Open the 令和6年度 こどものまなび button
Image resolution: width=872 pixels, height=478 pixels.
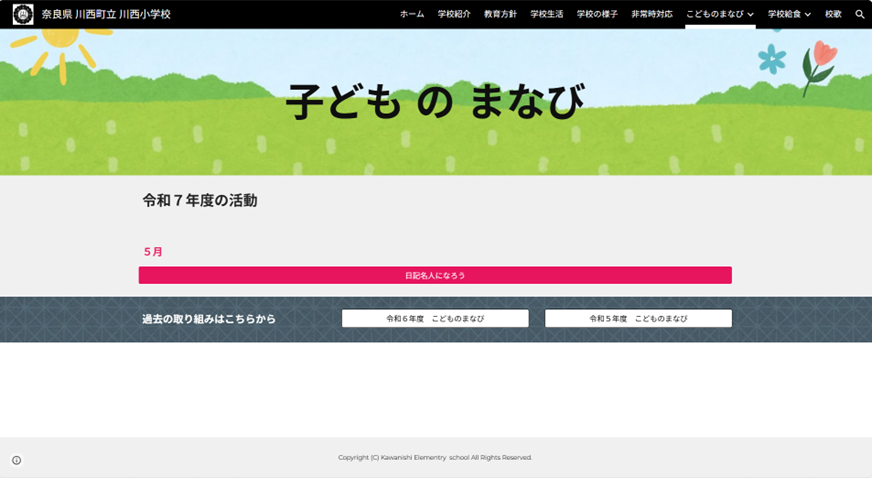(435, 318)
